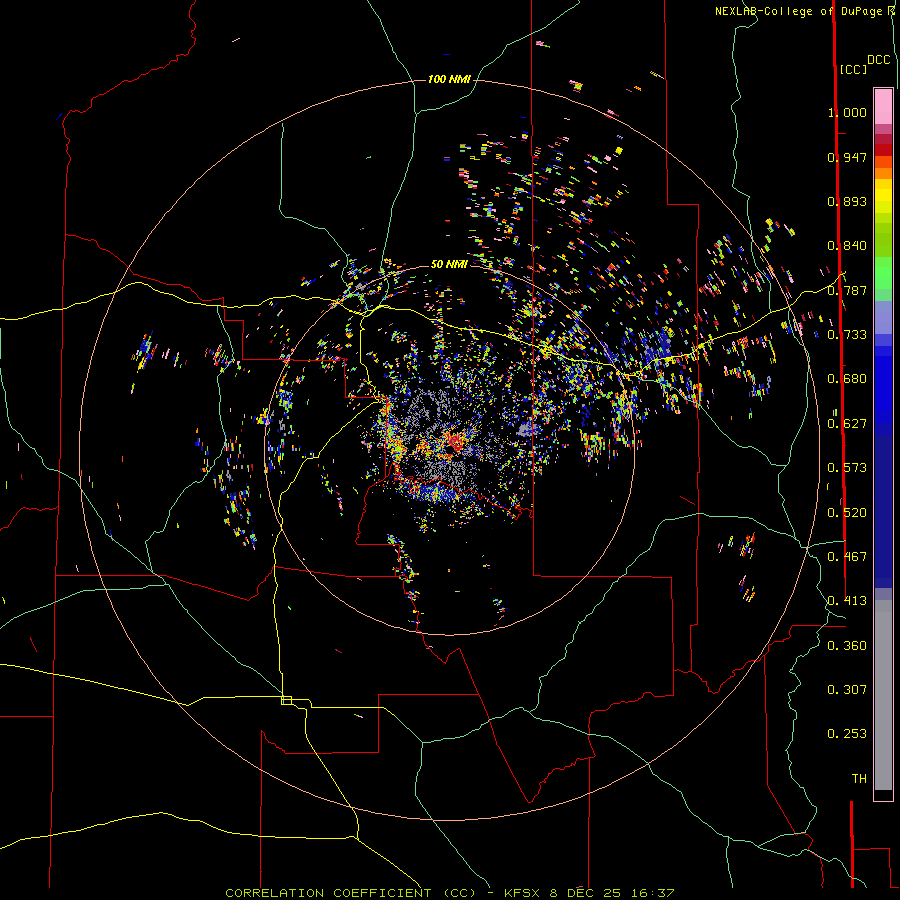Select the 0.467 scale value
Viewport: 900px width, 900px height.
pos(847,557)
